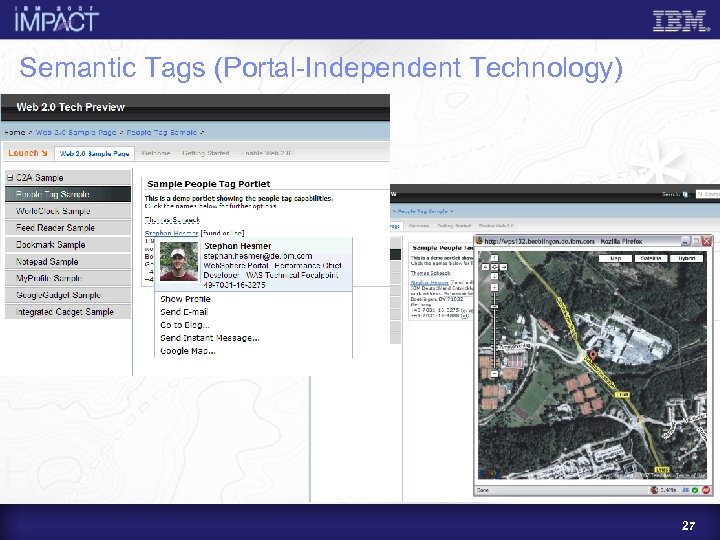Viewport: 720px width, 540px height.
Task: Switch to the Welcome tab
Action: click(156, 153)
